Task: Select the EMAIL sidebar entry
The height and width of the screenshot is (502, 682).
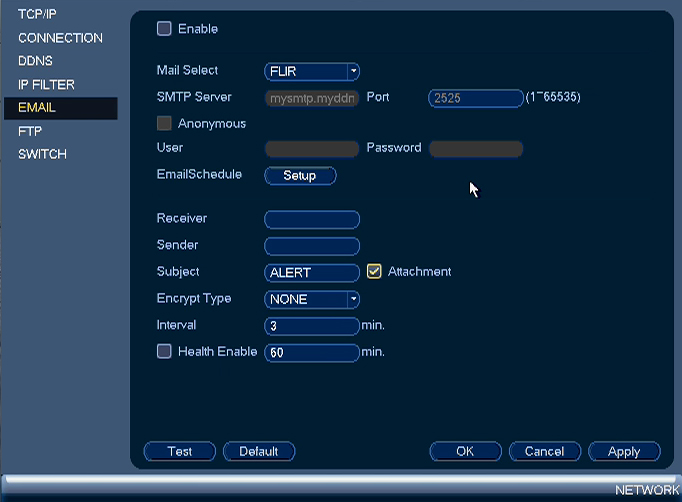Action: coord(60,108)
